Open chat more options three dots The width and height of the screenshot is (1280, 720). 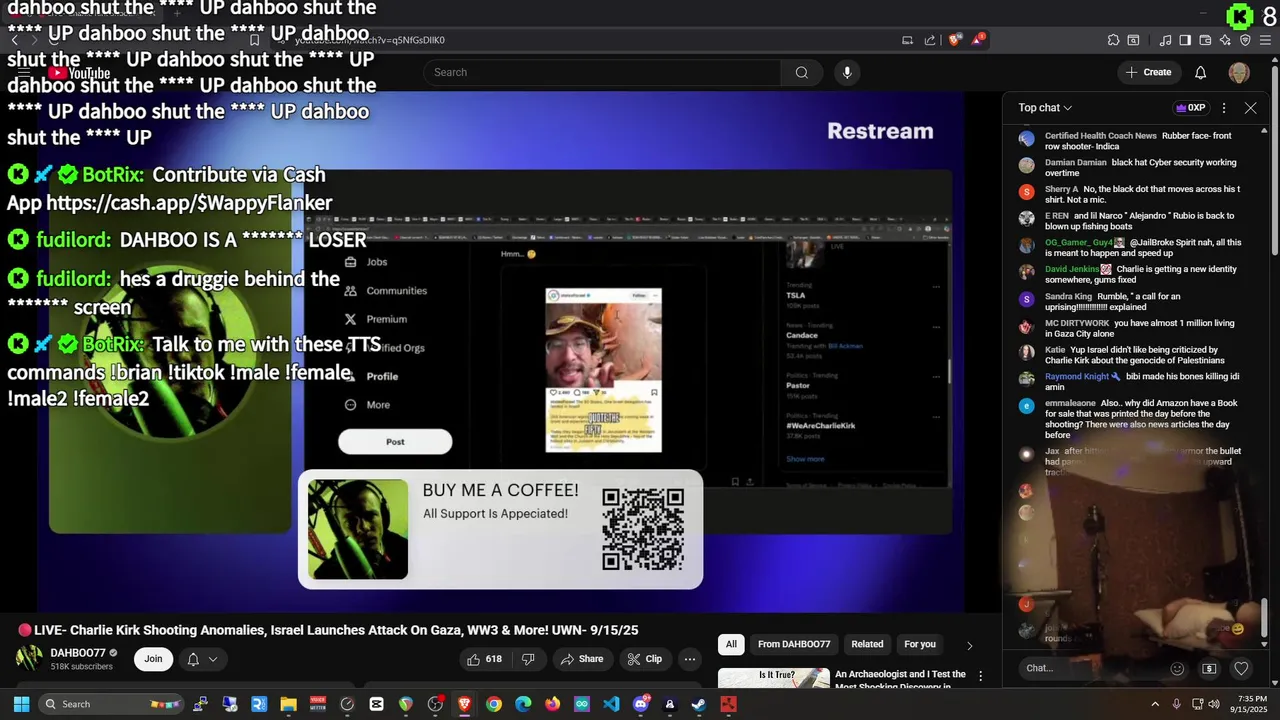point(1224,108)
